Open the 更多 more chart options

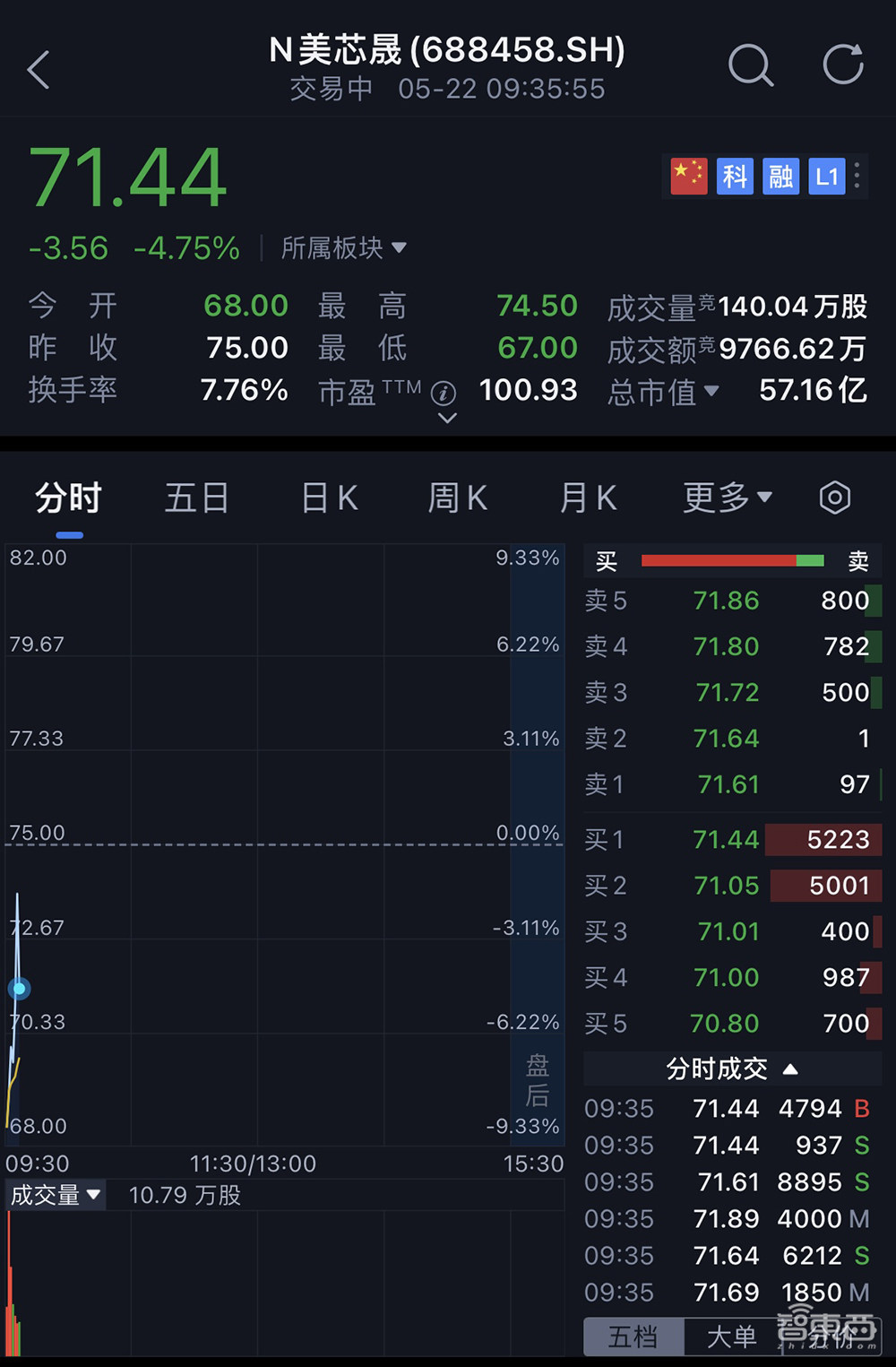pyautogui.click(x=727, y=497)
